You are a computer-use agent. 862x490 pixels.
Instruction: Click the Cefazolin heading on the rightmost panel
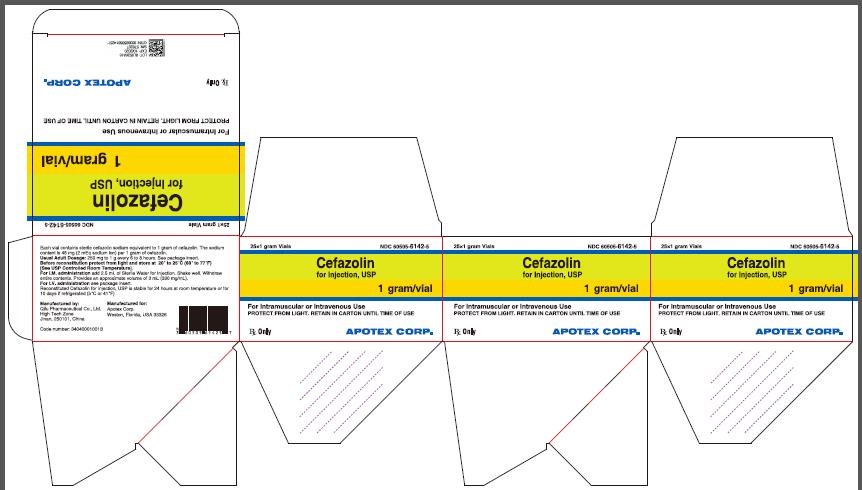[754, 261]
